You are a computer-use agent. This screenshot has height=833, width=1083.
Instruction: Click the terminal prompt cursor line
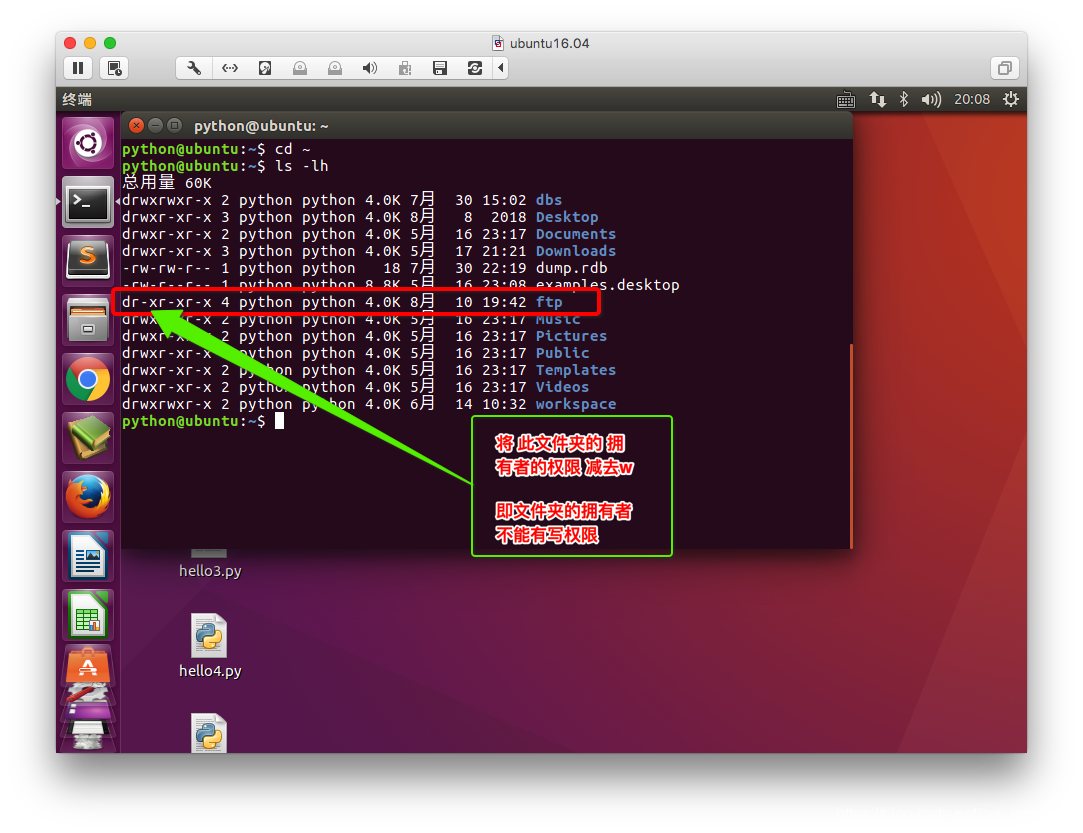click(203, 421)
